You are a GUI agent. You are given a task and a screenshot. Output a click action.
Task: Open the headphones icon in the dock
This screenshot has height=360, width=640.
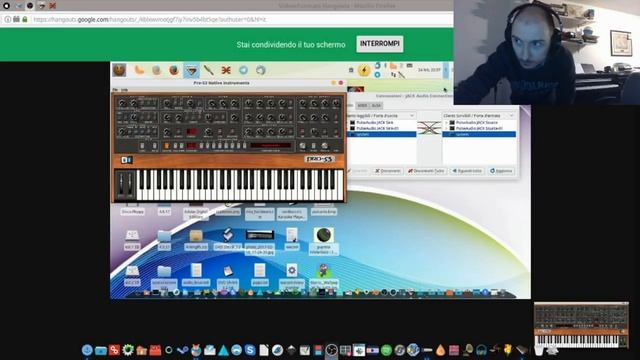pyautogui.click(x=481, y=350)
